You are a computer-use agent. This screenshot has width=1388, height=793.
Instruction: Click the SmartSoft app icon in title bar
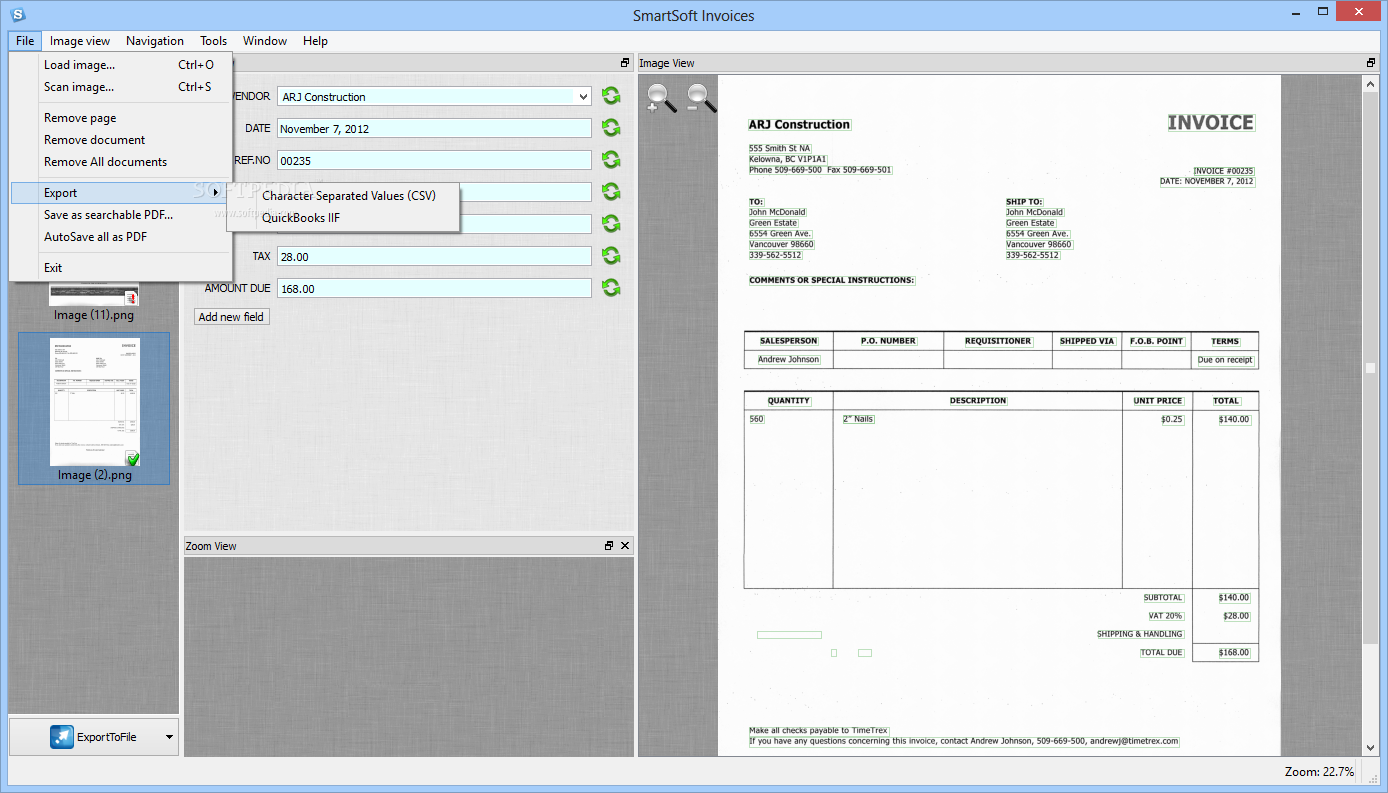pyautogui.click(x=17, y=14)
